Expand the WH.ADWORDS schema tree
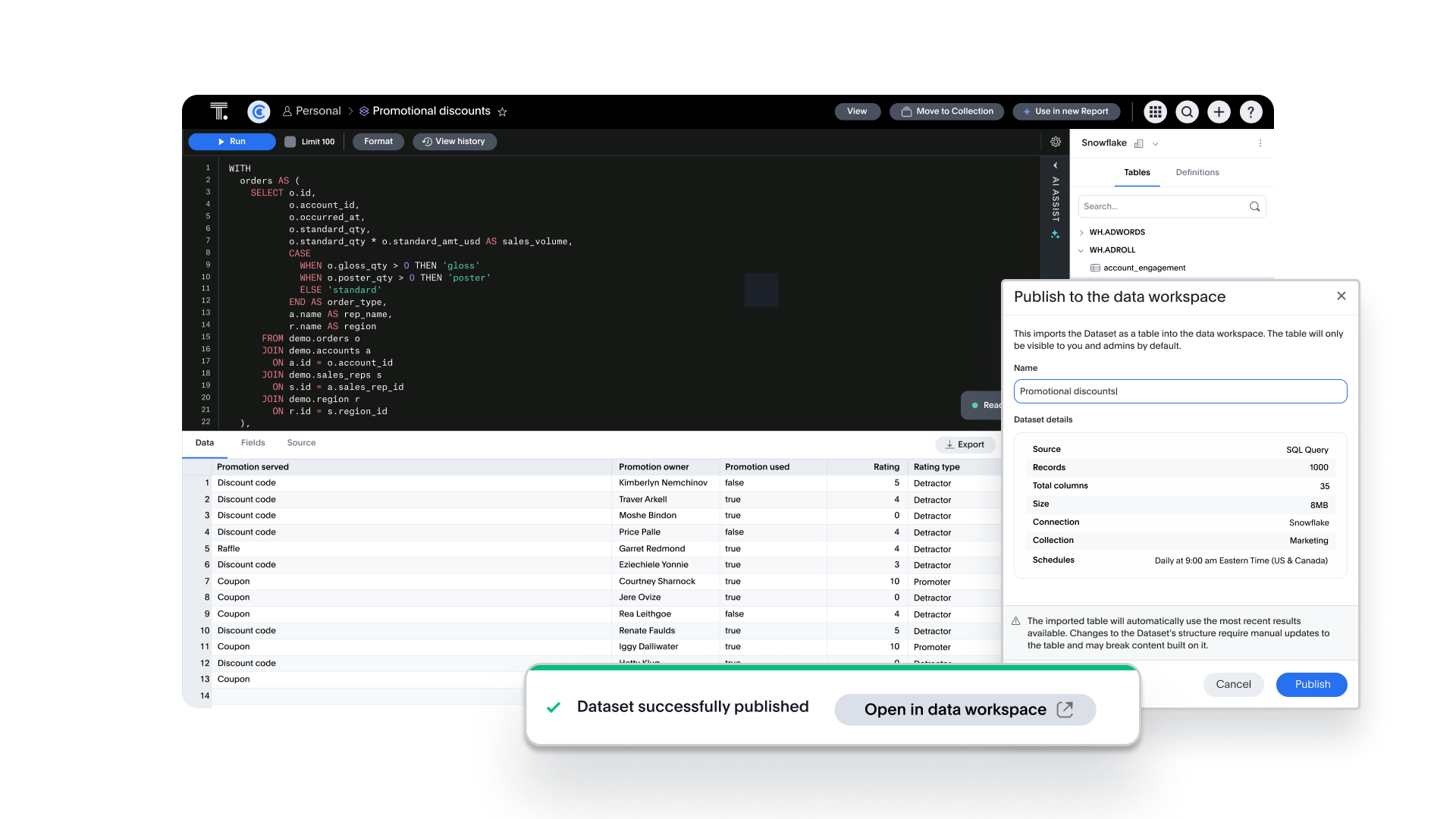Viewport: 1456px width, 819px height. tap(1082, 232)
